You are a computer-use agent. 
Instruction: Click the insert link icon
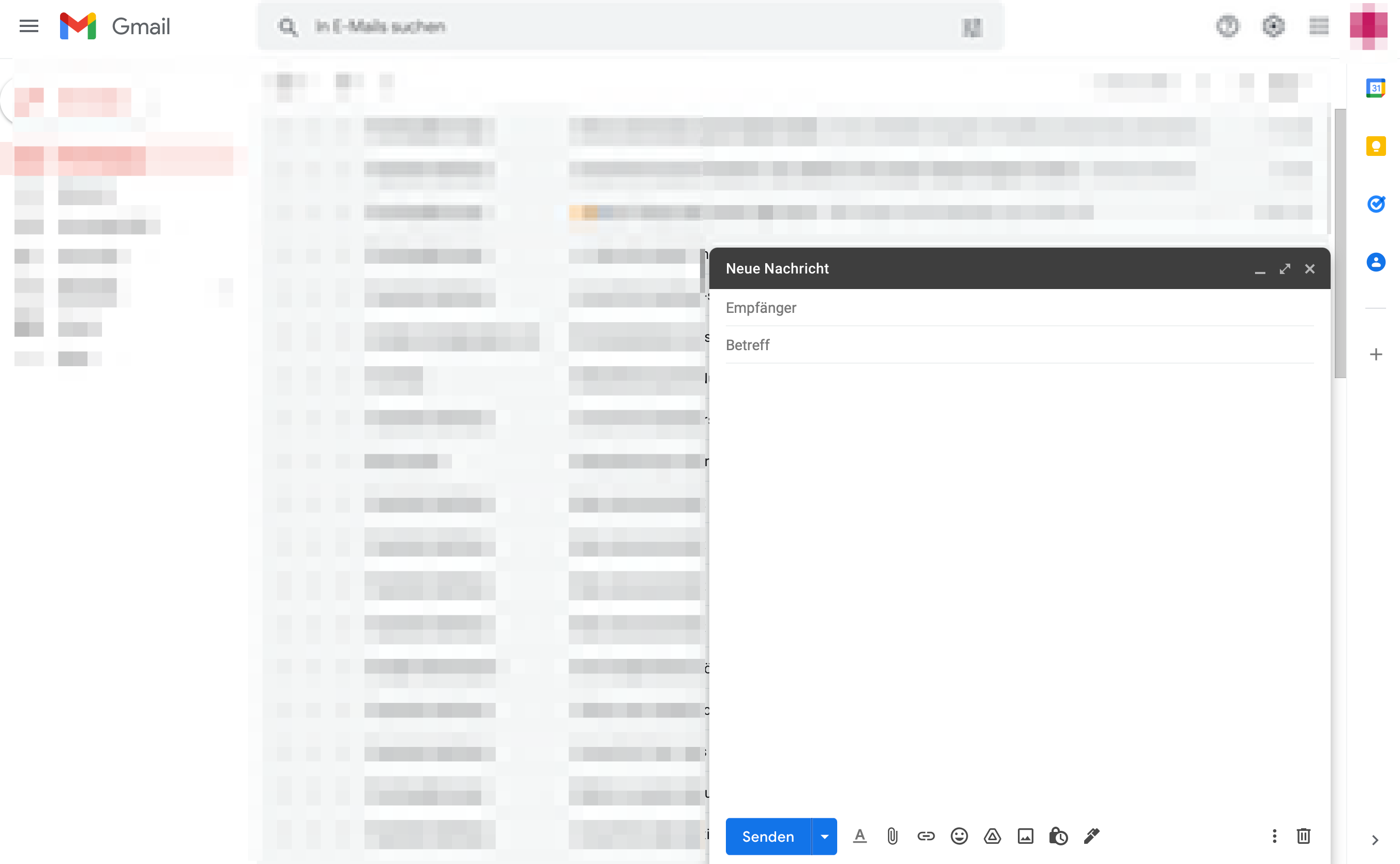[x=925, y=837]
